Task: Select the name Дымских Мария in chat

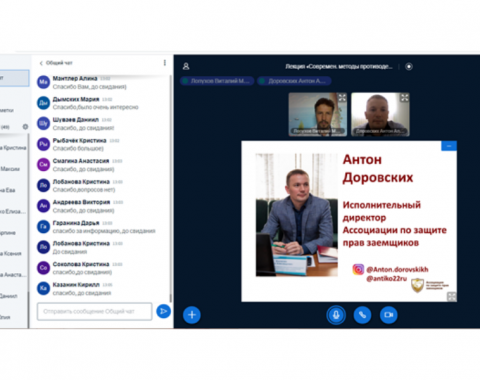Action: pyautogui.click(x=76, y=99)
